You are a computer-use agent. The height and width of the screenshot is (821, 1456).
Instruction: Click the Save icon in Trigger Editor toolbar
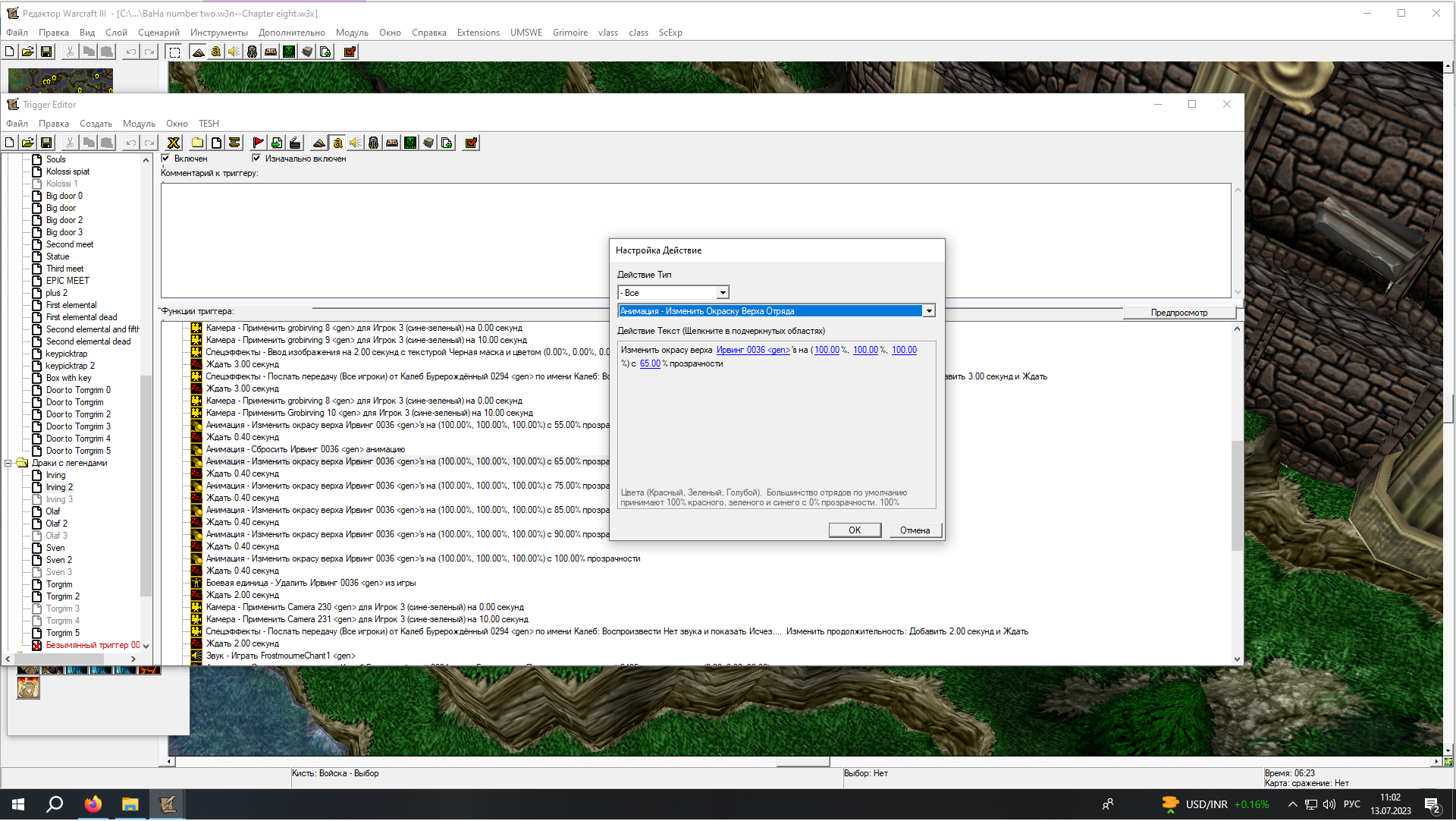pos(46,143)
